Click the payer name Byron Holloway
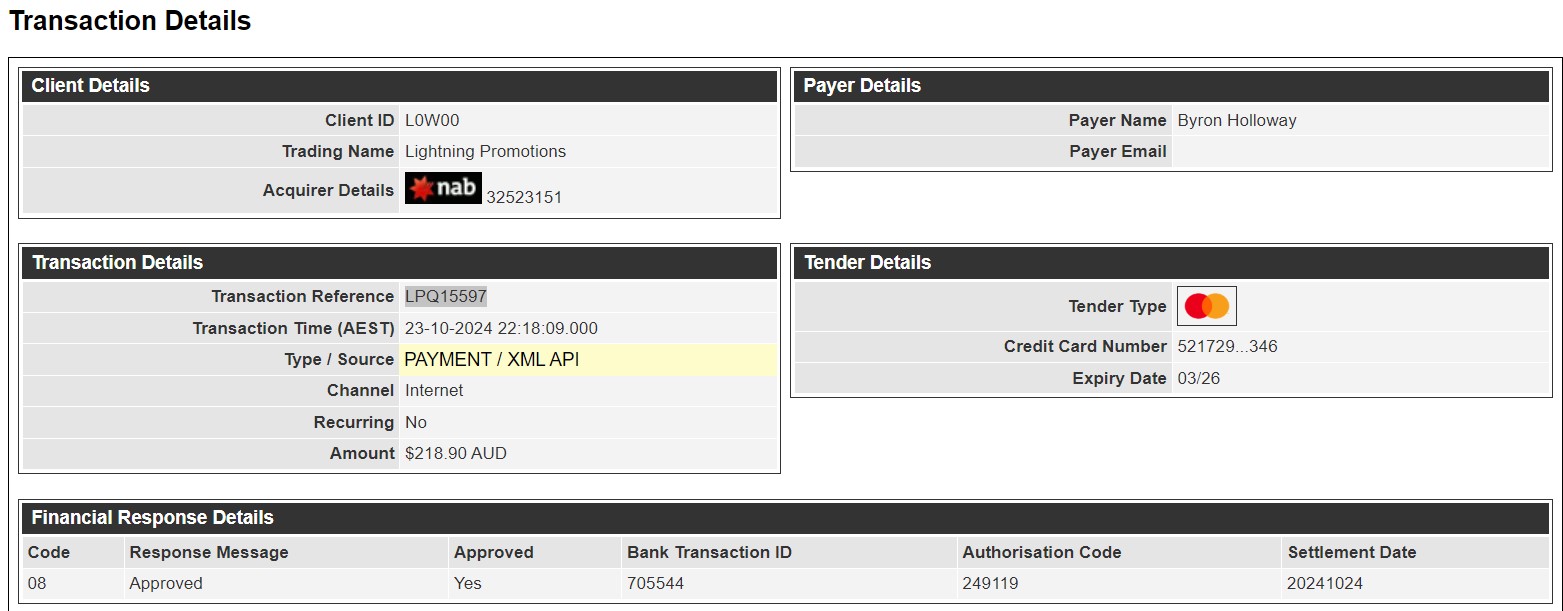1563x611 pixels. pos(1237,121)
